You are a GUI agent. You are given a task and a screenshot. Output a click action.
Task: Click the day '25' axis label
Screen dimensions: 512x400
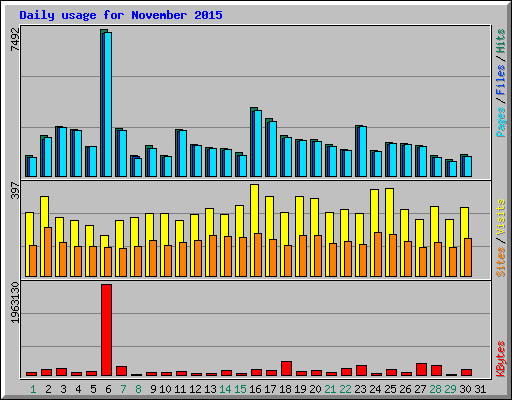[x=391, y=389]
